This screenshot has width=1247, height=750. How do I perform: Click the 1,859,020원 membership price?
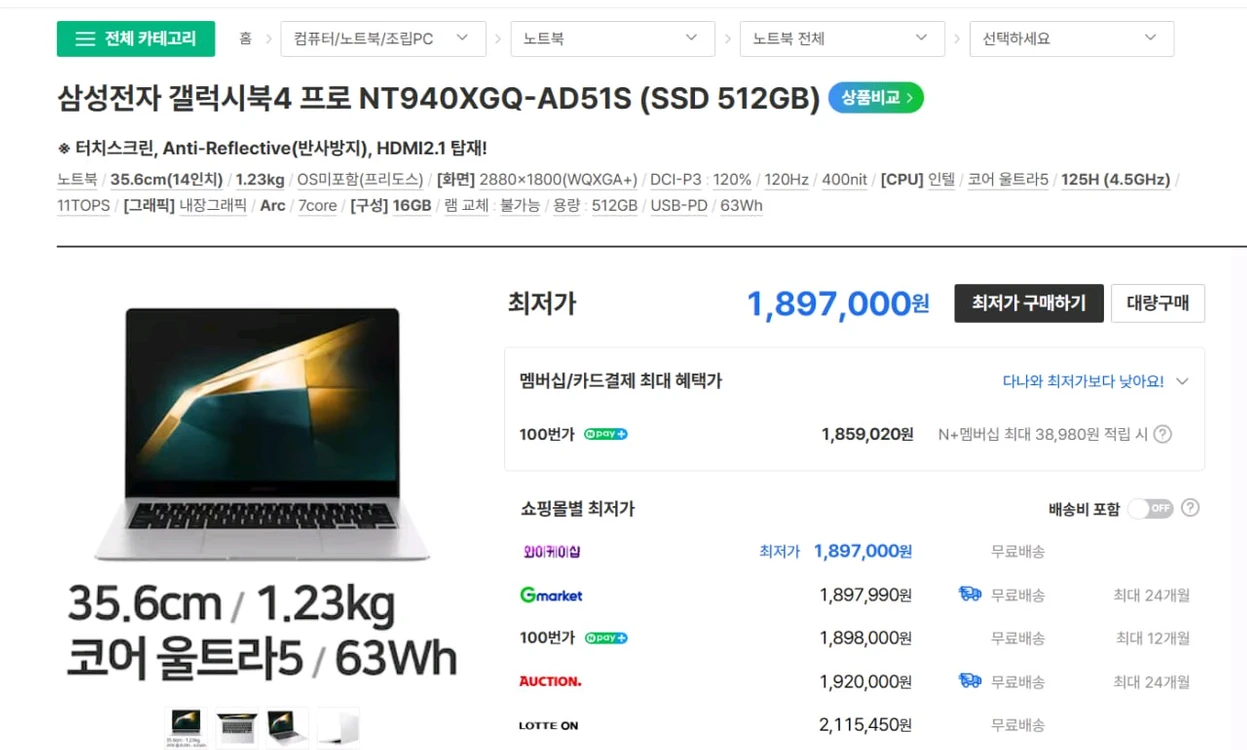click(x=867, y=434)
